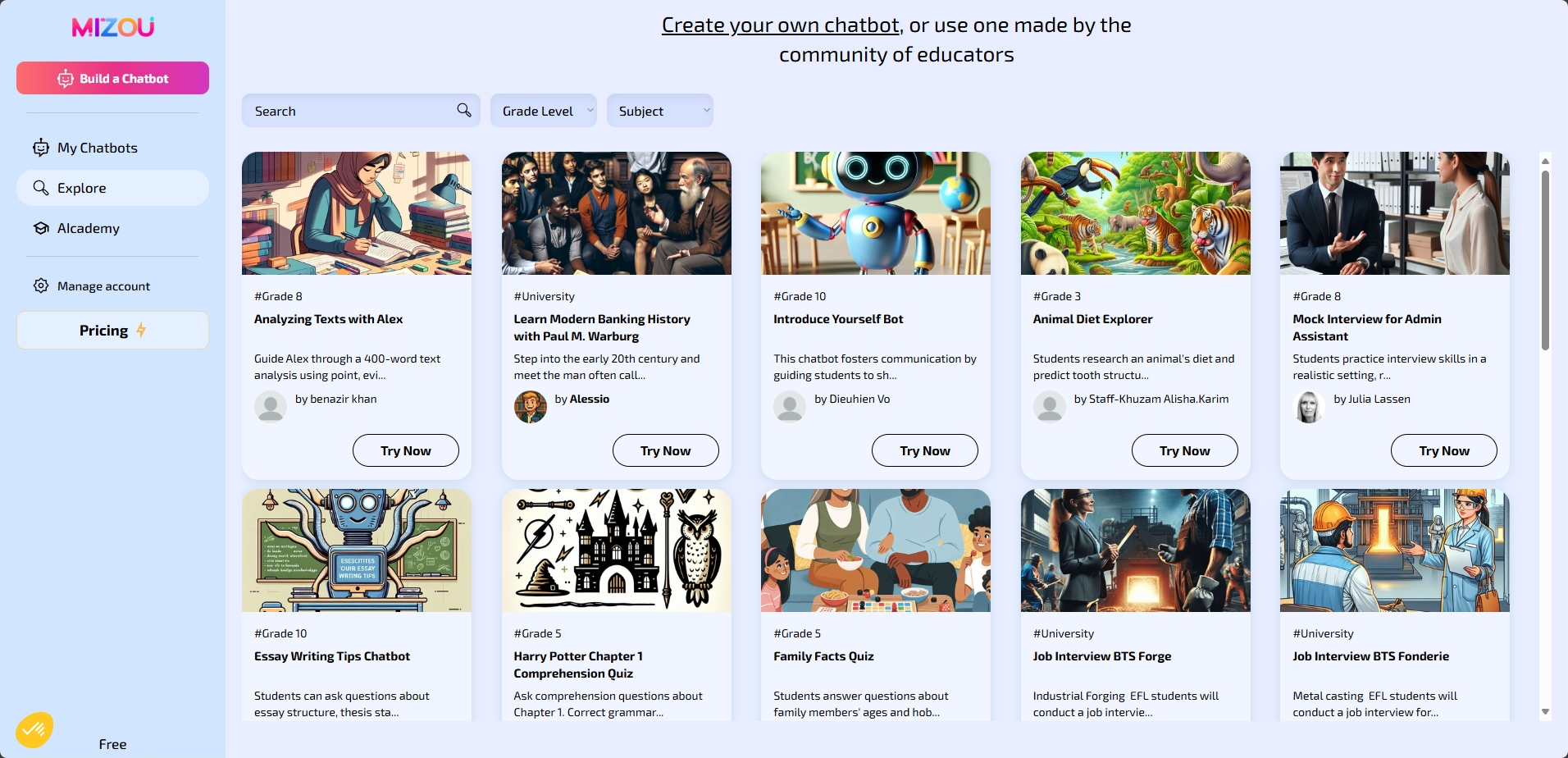
Task: Open My Chatbots in sidebar
Action: [97, 148]
